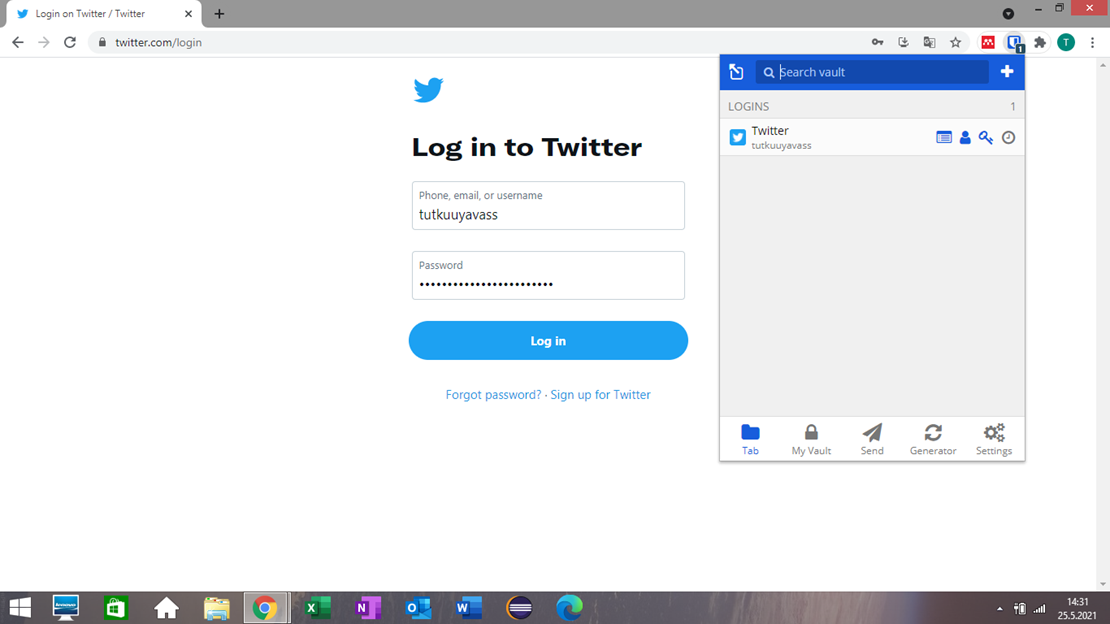Image resolution: width=1110 pixels, height=624 pixels.
Task: Click the network signal tray icon
Action: 1040,608
